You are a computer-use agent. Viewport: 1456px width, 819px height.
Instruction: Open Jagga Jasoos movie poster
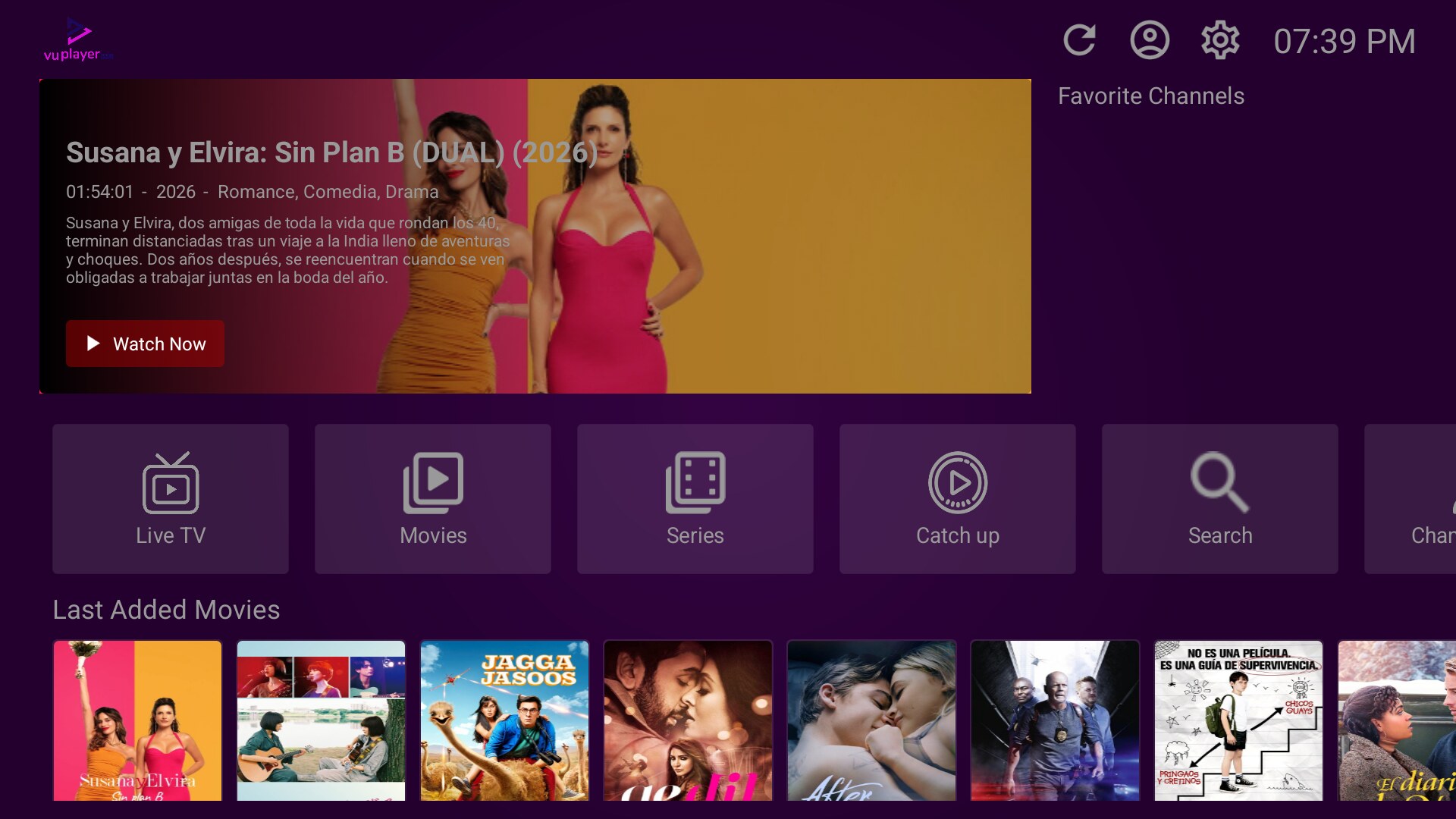(504, 720)
